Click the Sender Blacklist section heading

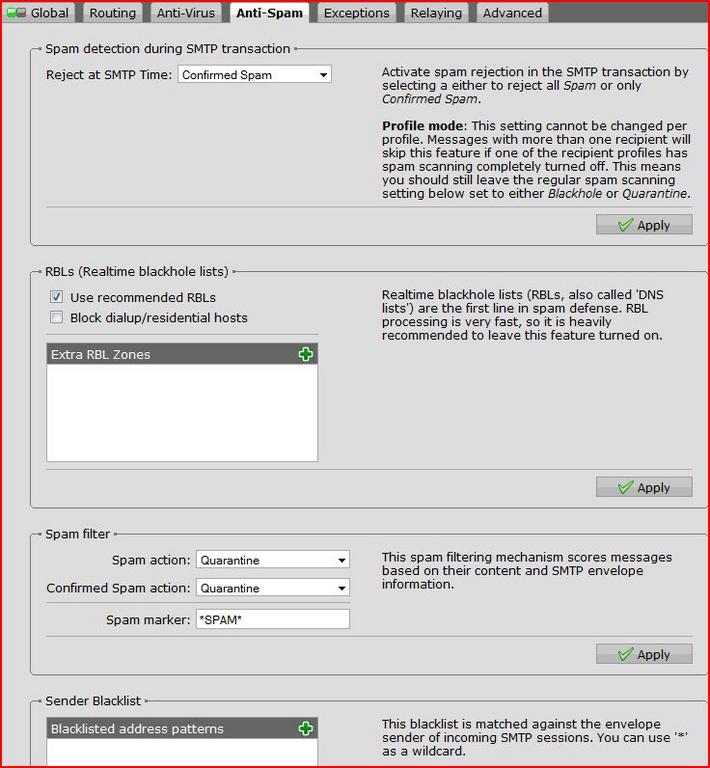tap(93, 701)
